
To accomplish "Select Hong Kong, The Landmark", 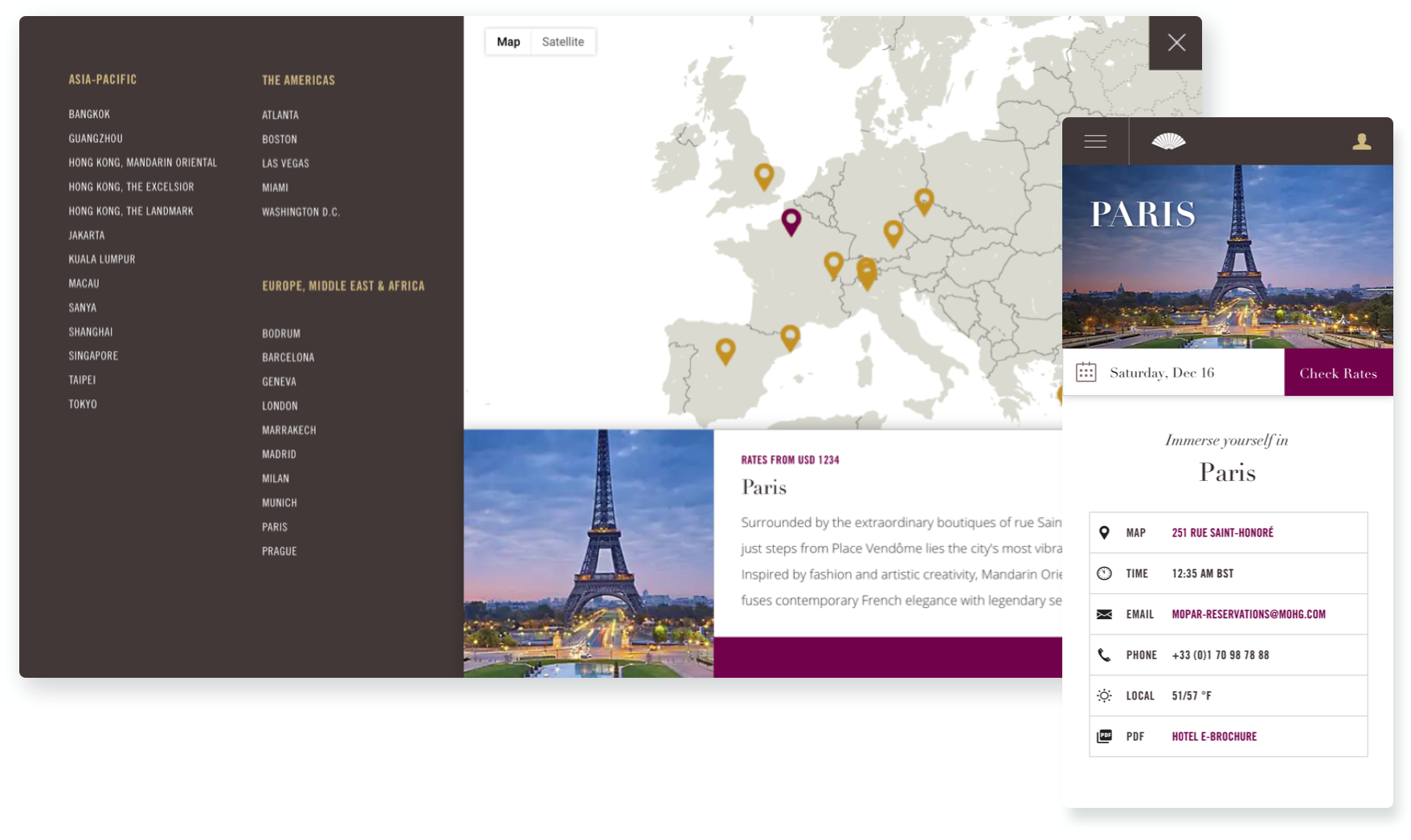I will pyautogui.click(x=131, y=210).
